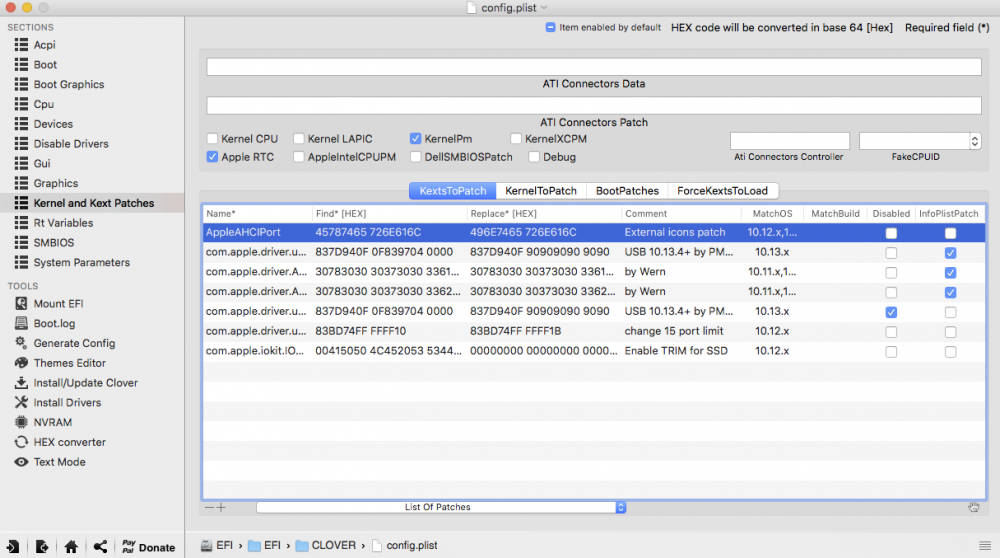Toggle Item enabled by default checkbox
1000x558 pixels.
tap(550, 27)
